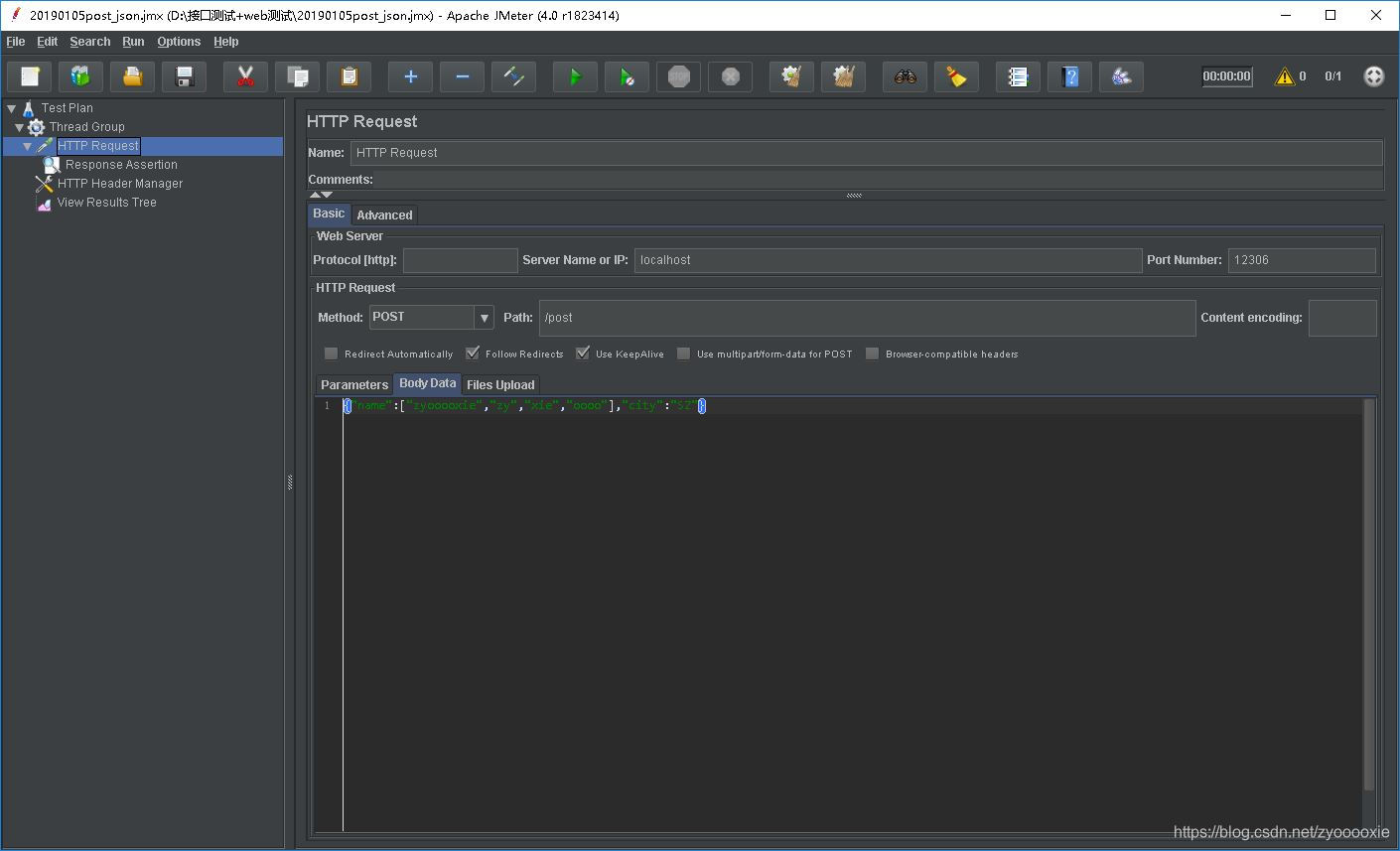Click the Toggle enable/disable icon
1400x851 pixels.
pos(513,76)
